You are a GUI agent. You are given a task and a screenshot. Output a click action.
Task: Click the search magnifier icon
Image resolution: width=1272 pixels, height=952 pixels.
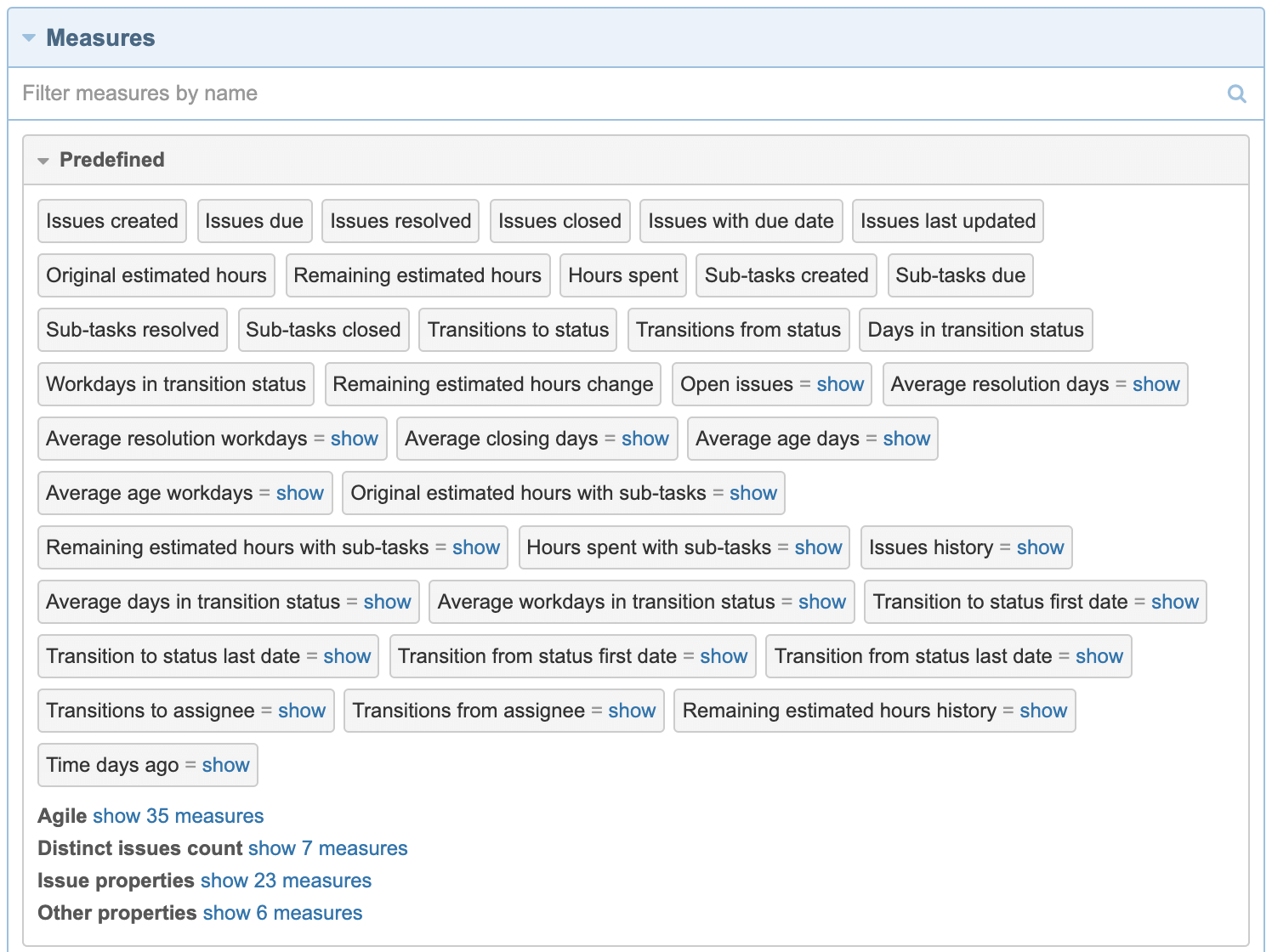click(1237, 93)
